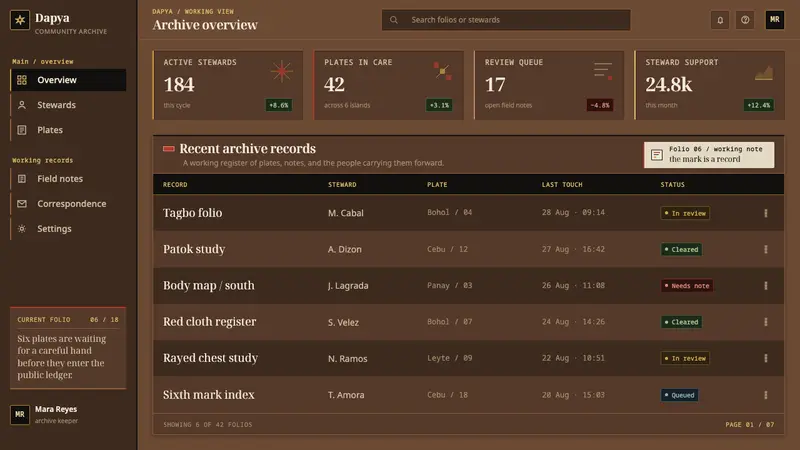Open the Current Folio 06 / 18 card
Viewport: 800px width, 450px height.
[x=68, y=348]
